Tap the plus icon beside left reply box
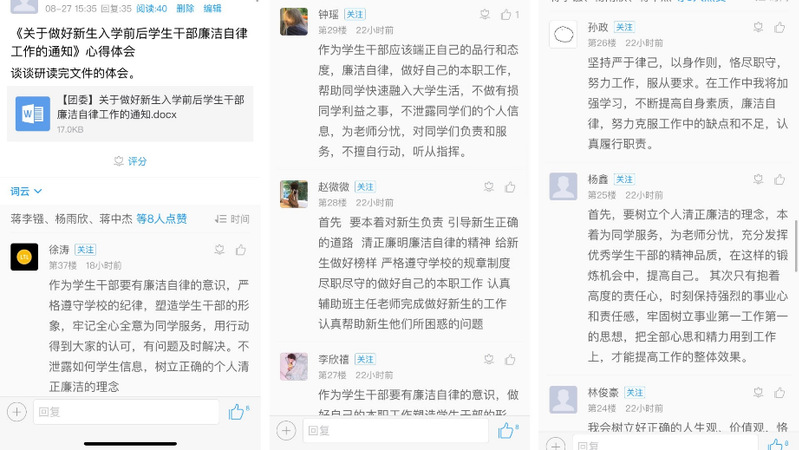This screenshot has width=799, height=450. pyautogui.click(x=17, y=412)
